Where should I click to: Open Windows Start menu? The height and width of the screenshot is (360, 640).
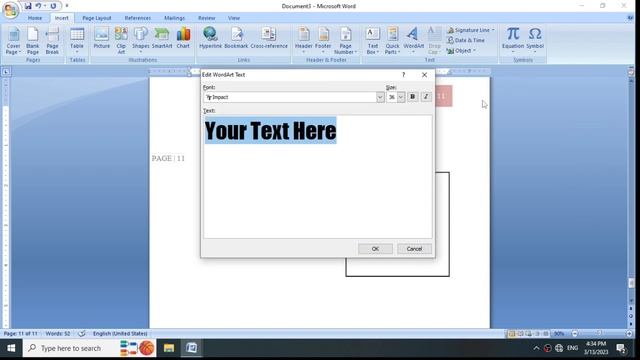(x=11, y=348)
